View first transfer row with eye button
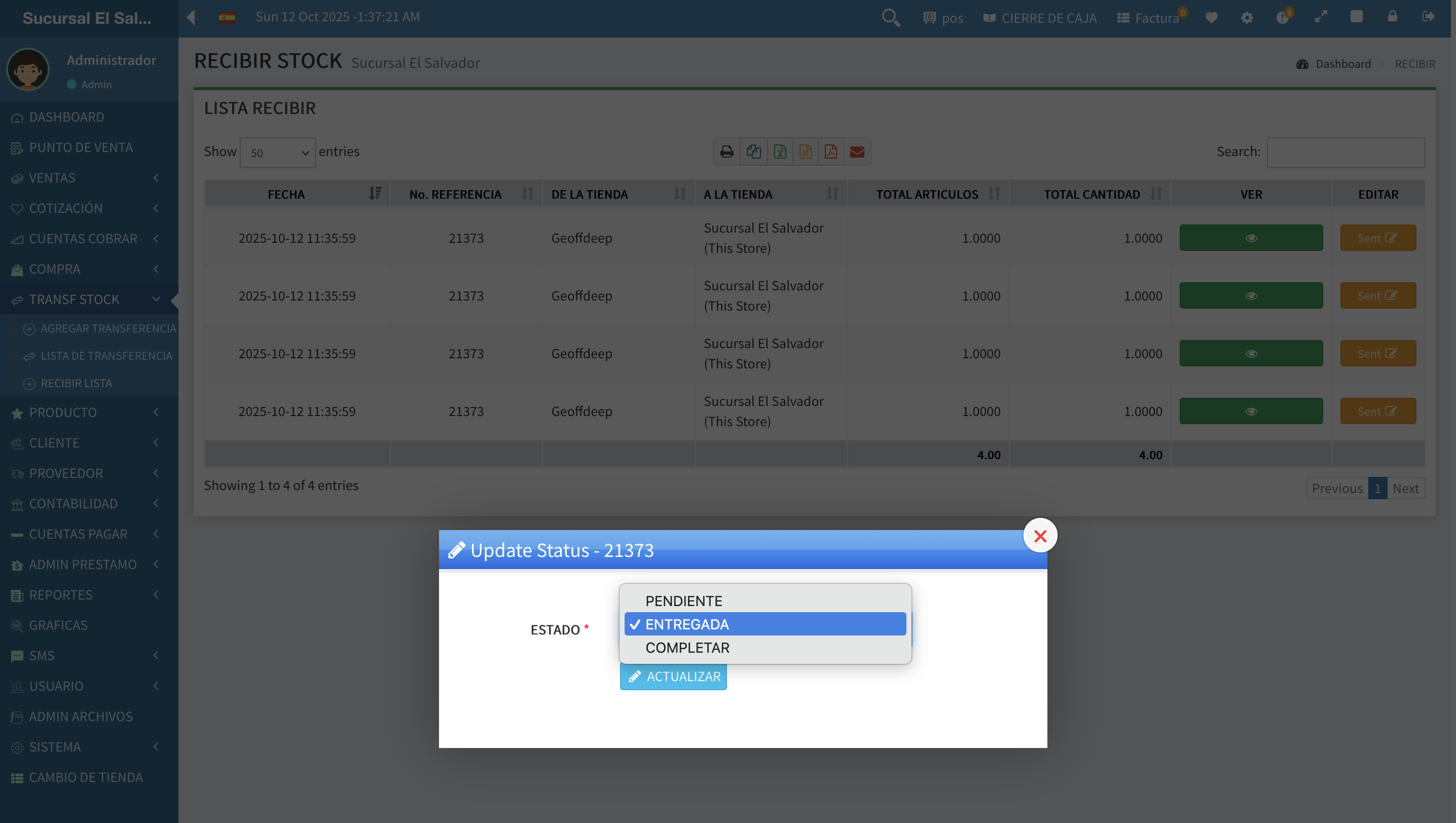Viewport: 1456px width, 823px height. pyautogui.click(x=1250, y=238)
